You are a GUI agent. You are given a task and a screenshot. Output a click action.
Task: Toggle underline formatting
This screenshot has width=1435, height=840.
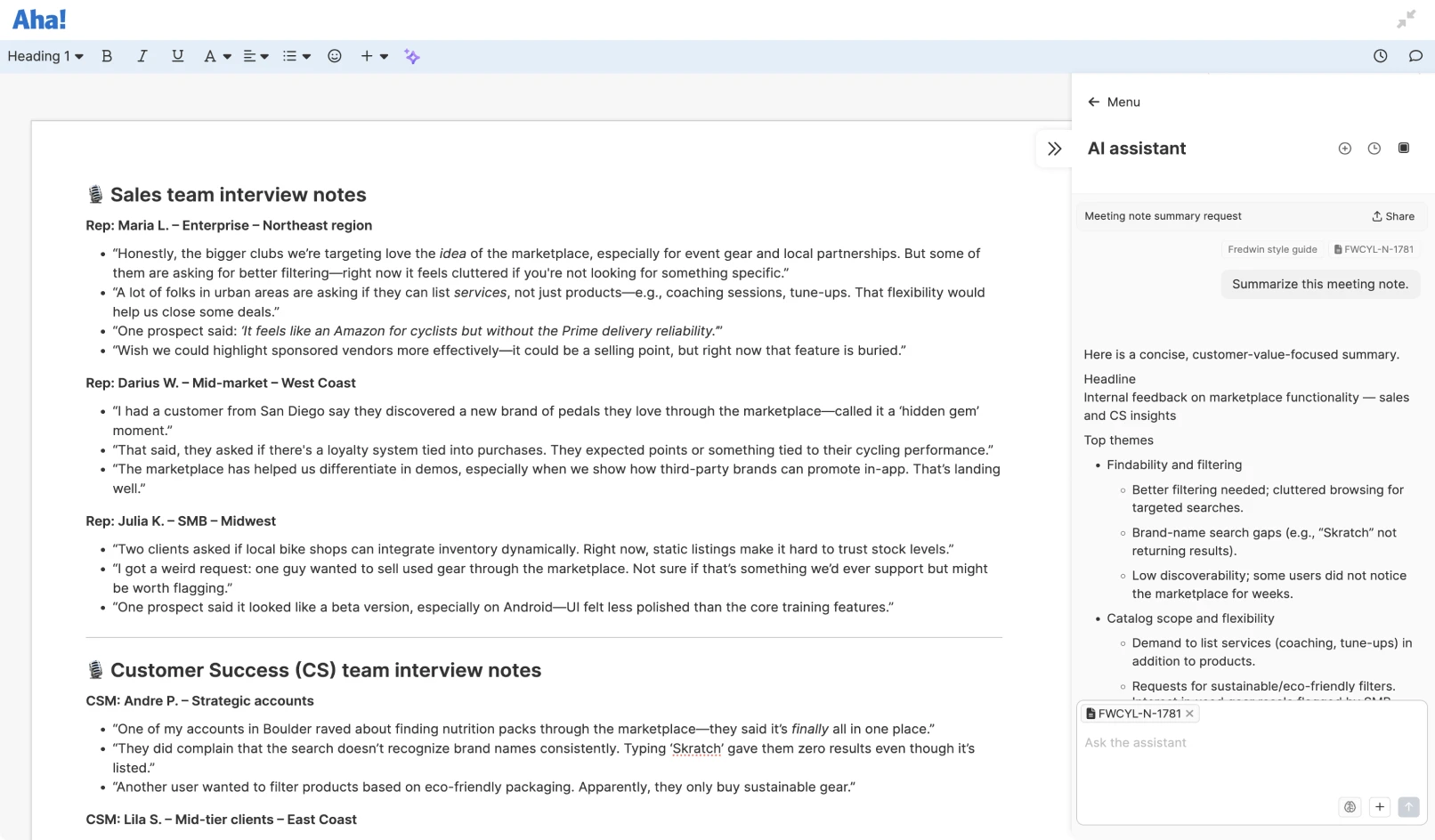(177, 56)
